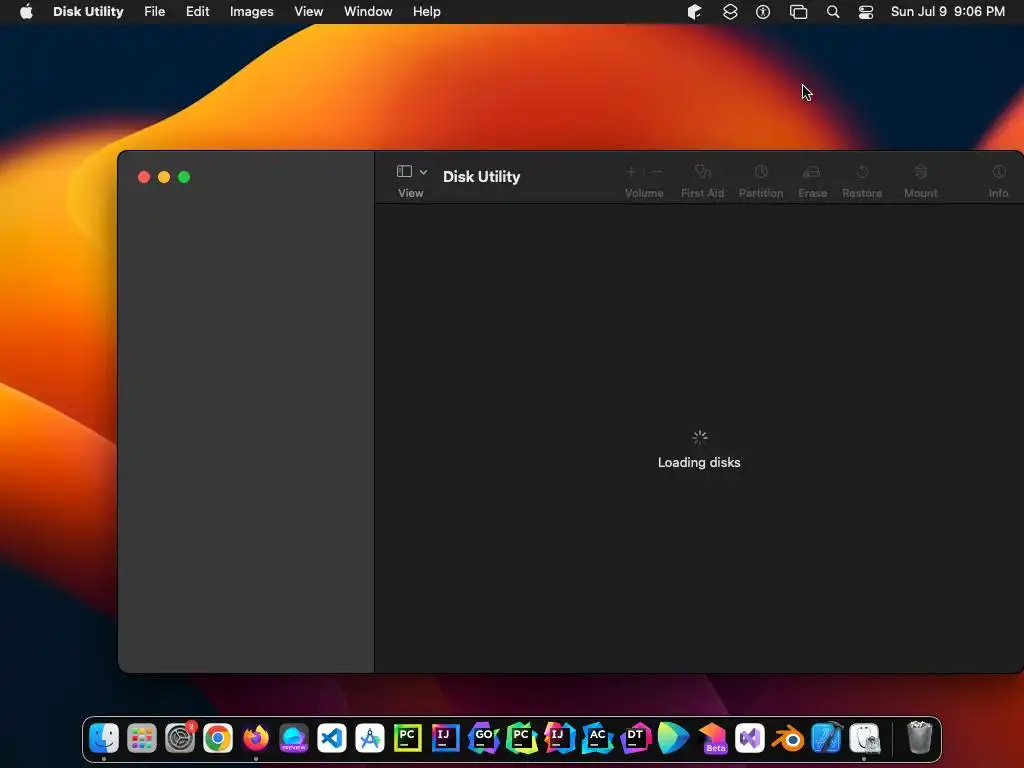Open the View options chevron dropdown

point(423,172)
